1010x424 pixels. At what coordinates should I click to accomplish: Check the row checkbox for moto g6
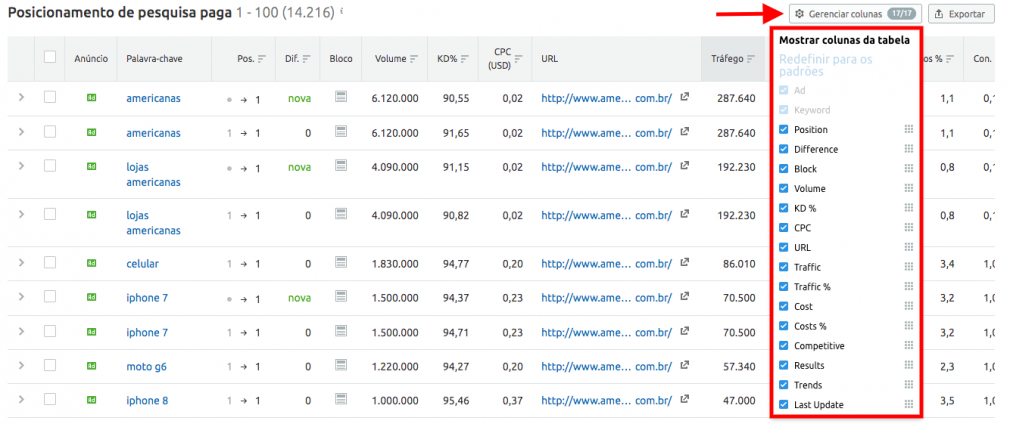click(x=50, y=365)
